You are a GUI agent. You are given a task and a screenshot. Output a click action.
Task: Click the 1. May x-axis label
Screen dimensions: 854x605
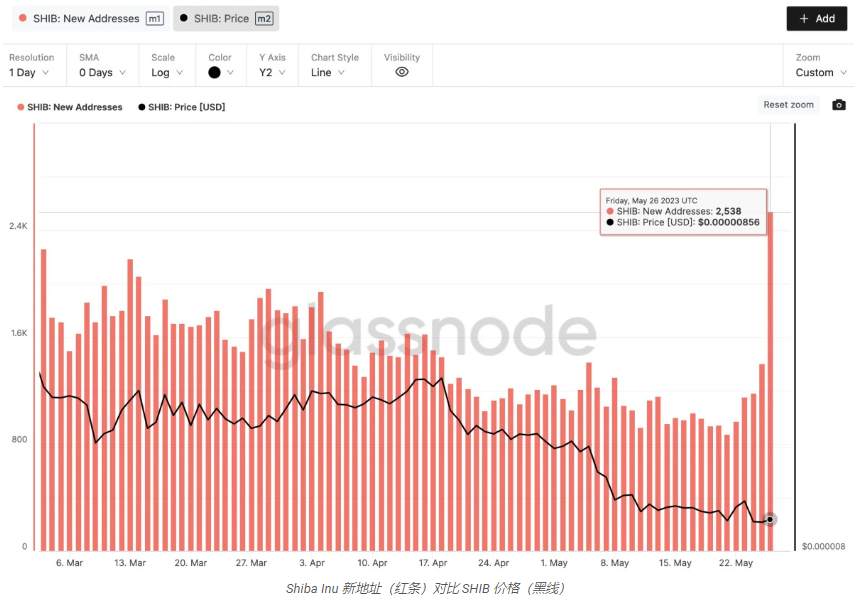(554, 563)
